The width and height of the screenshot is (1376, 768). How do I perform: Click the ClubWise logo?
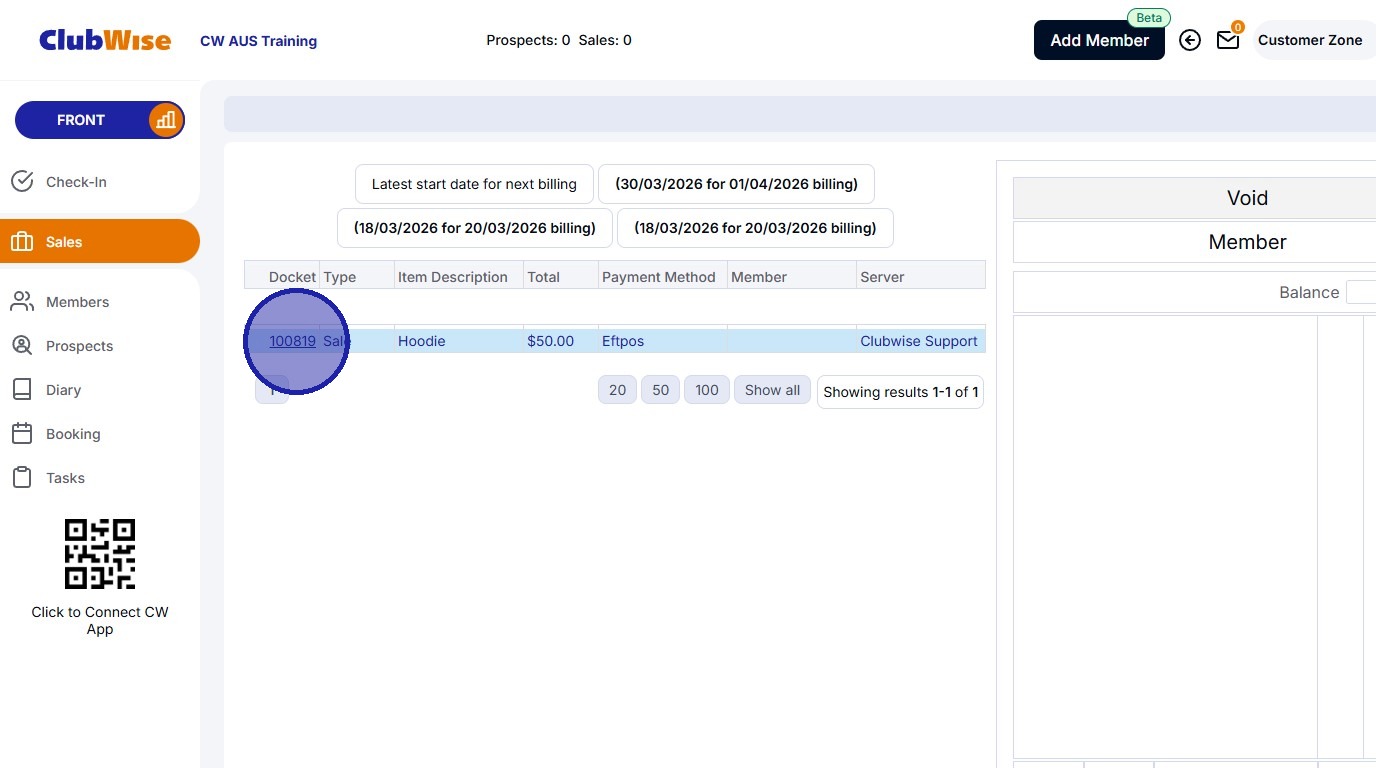pos(105,40)
